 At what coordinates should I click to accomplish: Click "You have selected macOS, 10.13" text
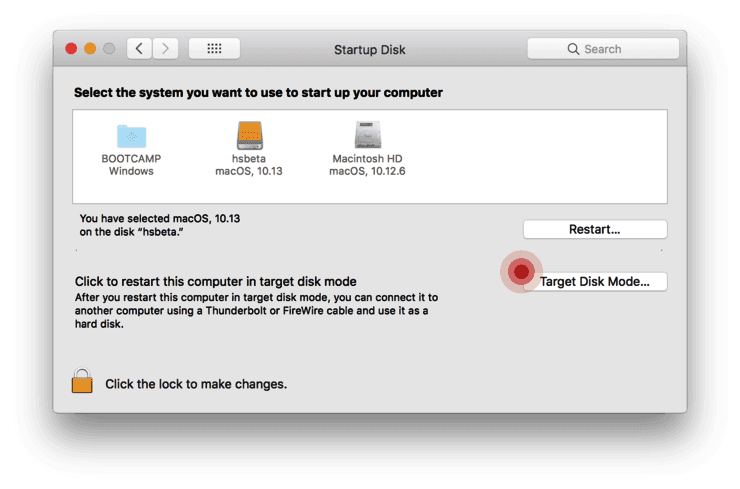pyautogui.click(x=160, y=219)
